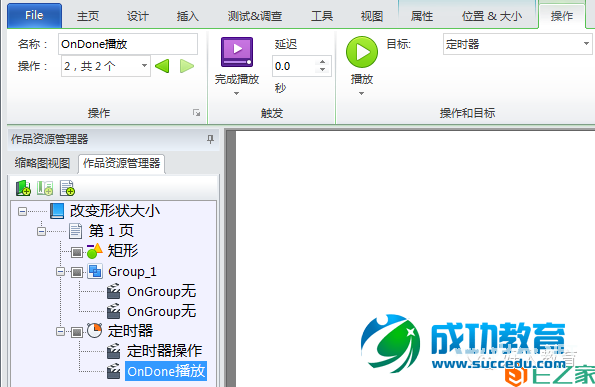This screenshot has width=595, height=387.
Task: Click the add page toolbar icon
Action: coord(67,188)
